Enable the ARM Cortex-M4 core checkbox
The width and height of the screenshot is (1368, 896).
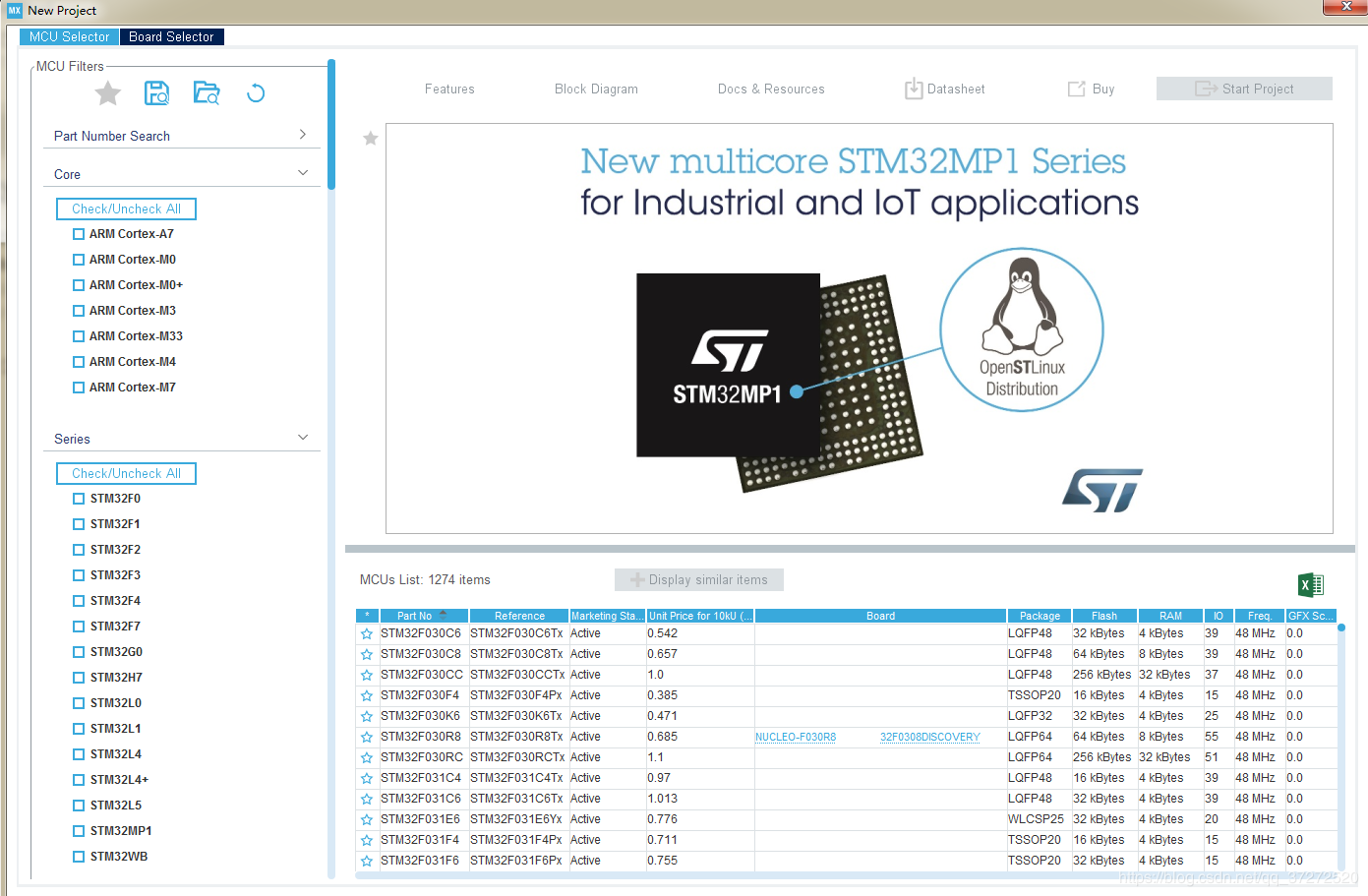pyautogui.click(x=79, y=362)
